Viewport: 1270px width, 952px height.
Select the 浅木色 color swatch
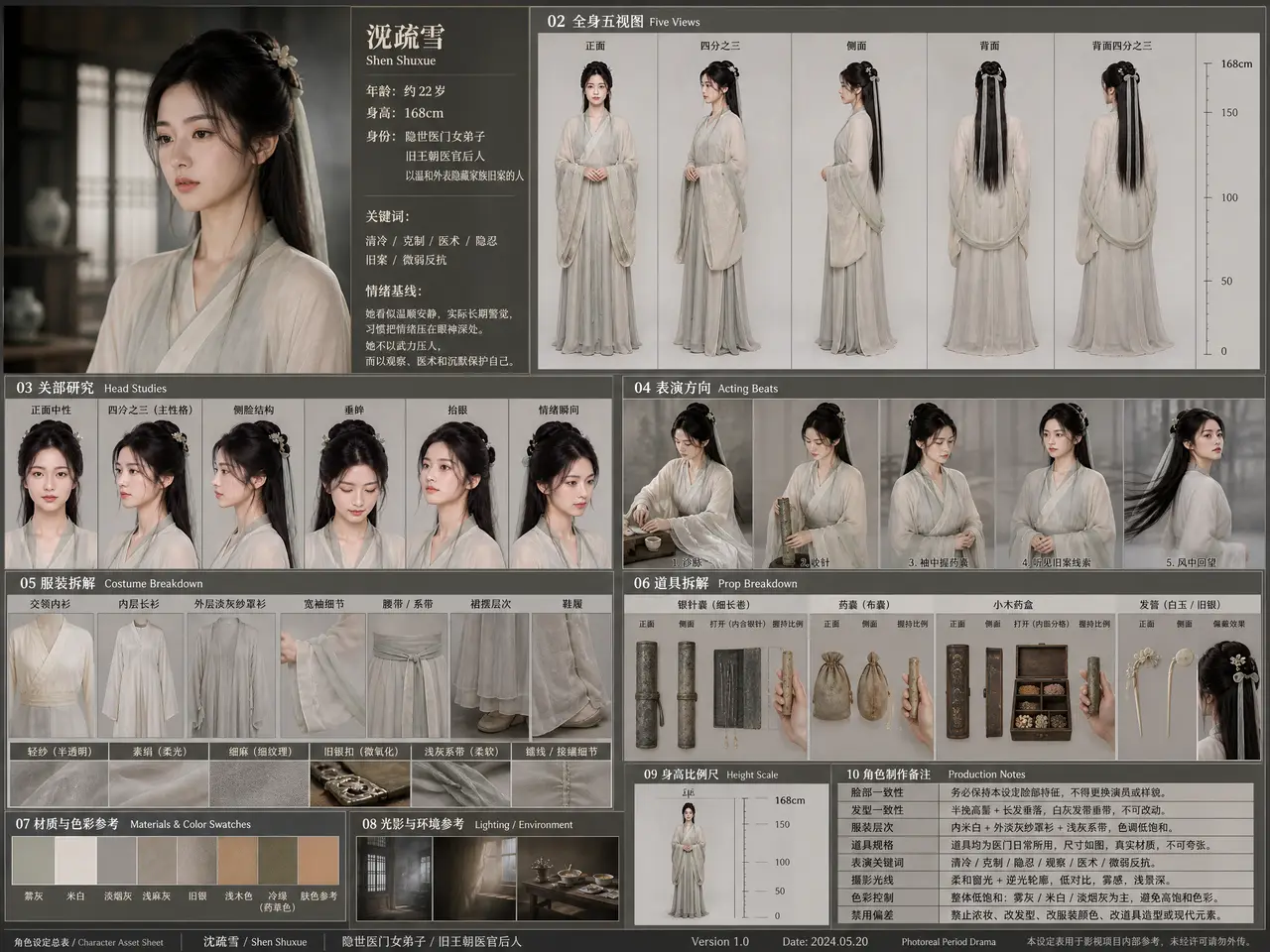point(238,861)
